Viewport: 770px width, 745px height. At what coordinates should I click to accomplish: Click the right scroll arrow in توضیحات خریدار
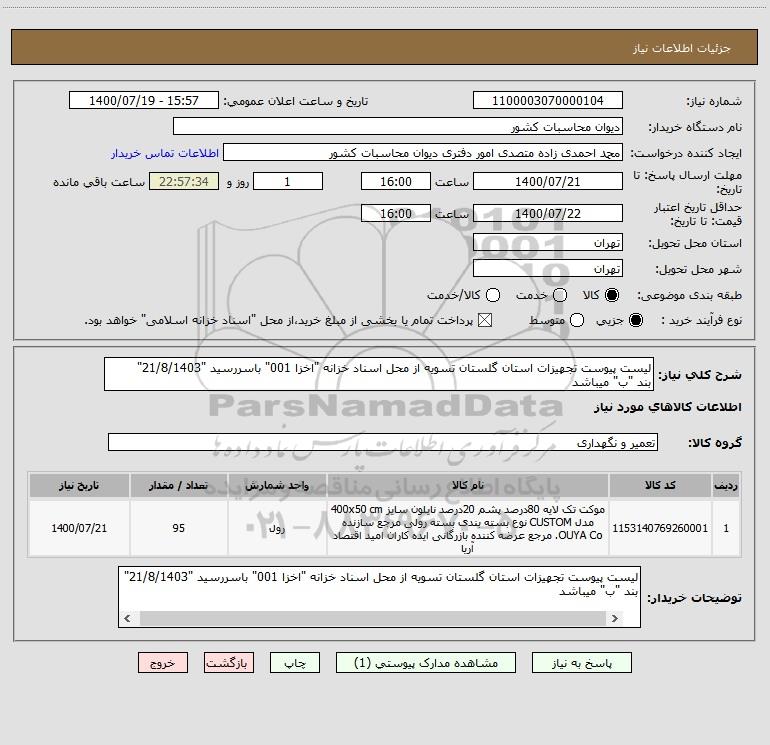pyautogui.click(x=614, y=618)
